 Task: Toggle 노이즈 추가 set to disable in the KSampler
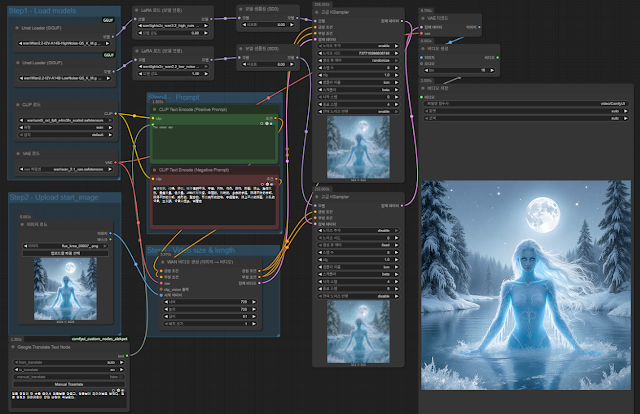pyautogui.click(x=358, y=231)
